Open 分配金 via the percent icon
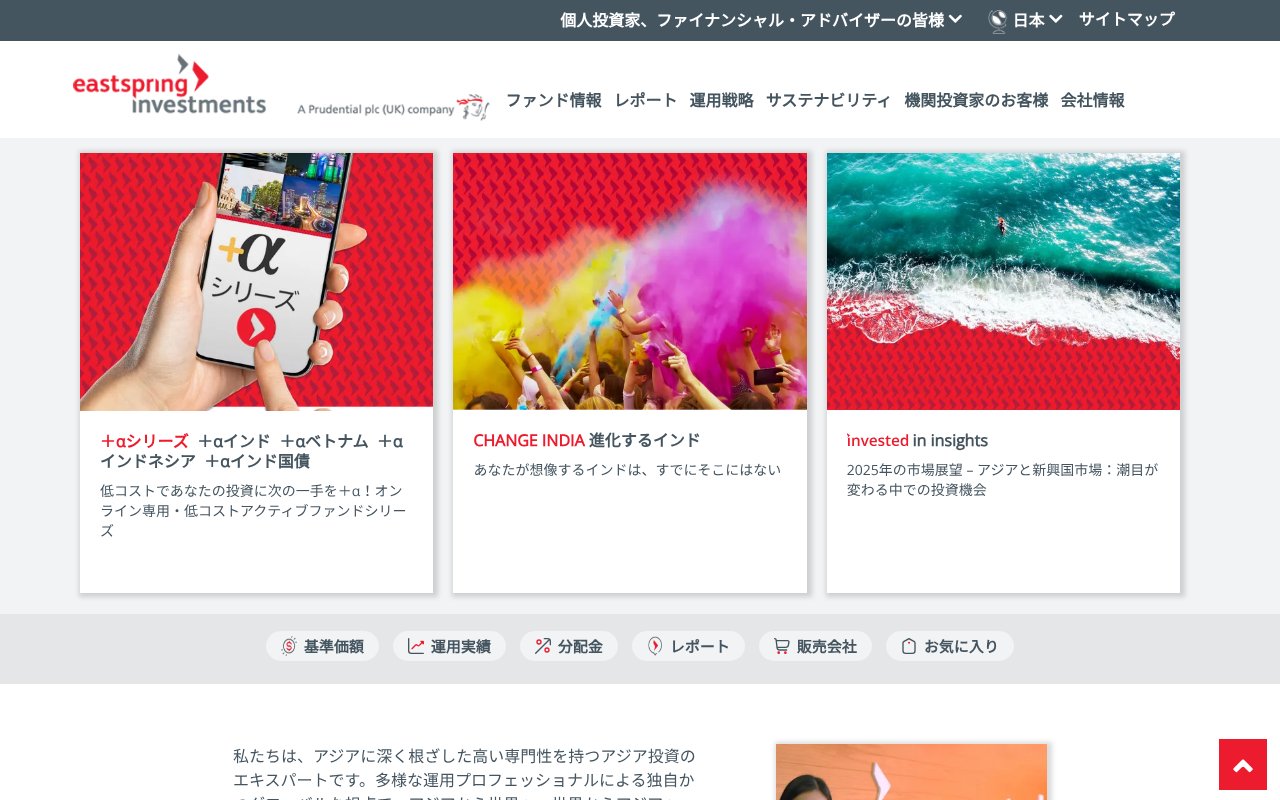The height and width of the screenshot is (800, 1280). [543, 646]
